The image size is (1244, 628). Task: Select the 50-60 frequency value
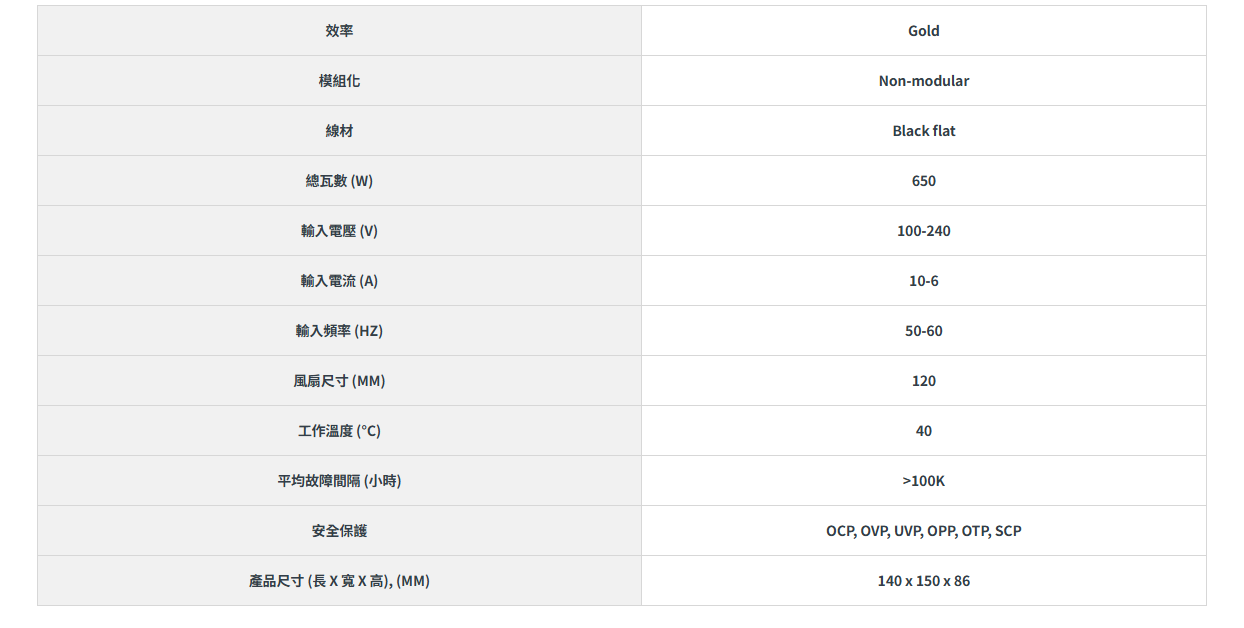923,331
